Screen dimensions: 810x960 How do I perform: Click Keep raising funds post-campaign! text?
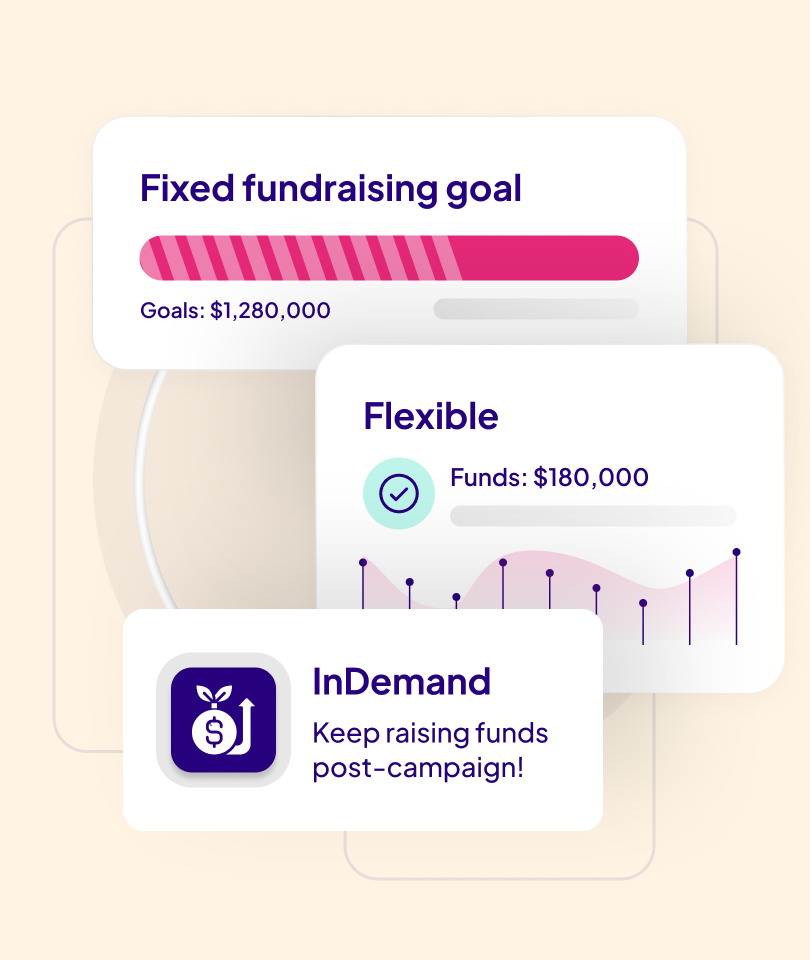(430, 750)
